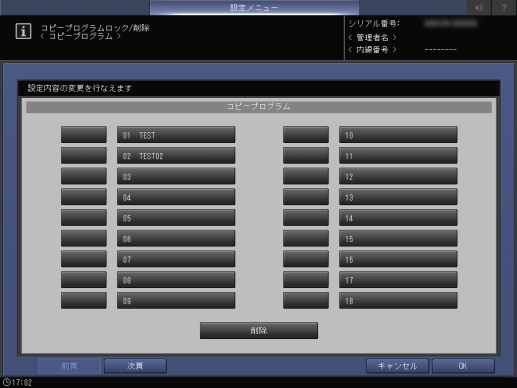Select copy program slot 03

(176, 176)
